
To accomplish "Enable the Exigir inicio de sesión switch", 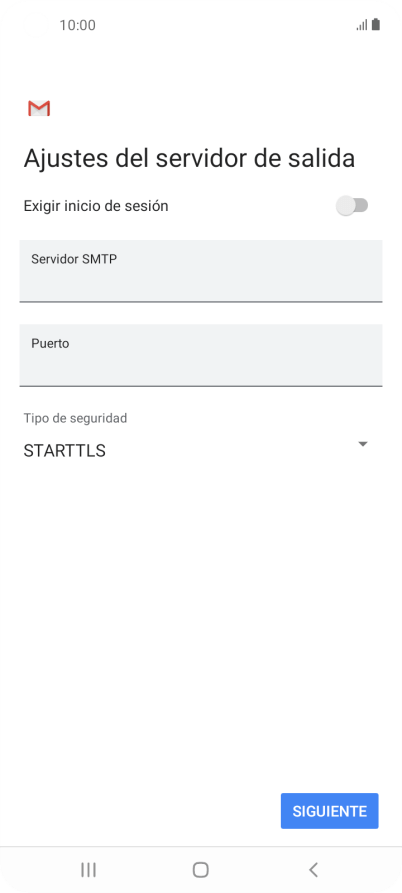I will point(352,206).
